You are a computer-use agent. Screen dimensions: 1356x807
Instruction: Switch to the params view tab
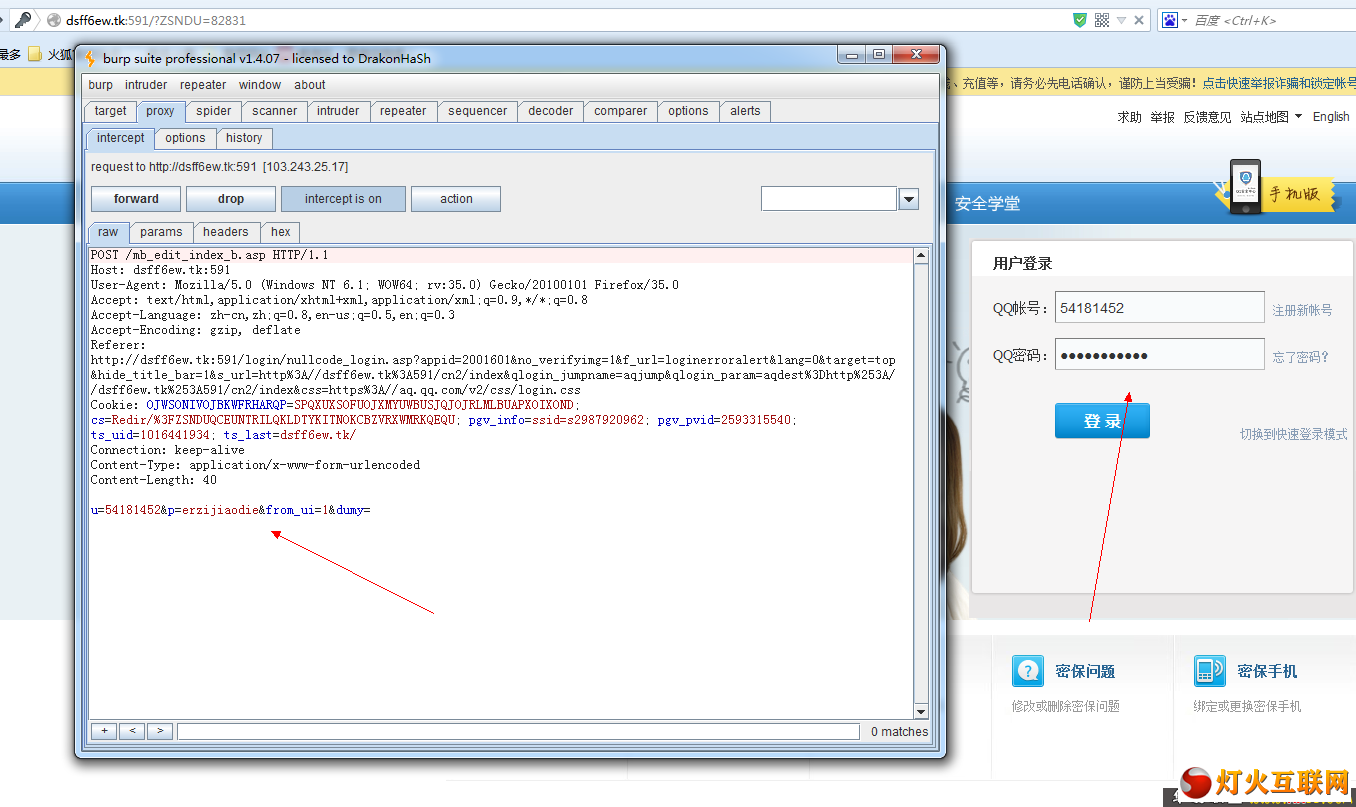pos(161,232)
